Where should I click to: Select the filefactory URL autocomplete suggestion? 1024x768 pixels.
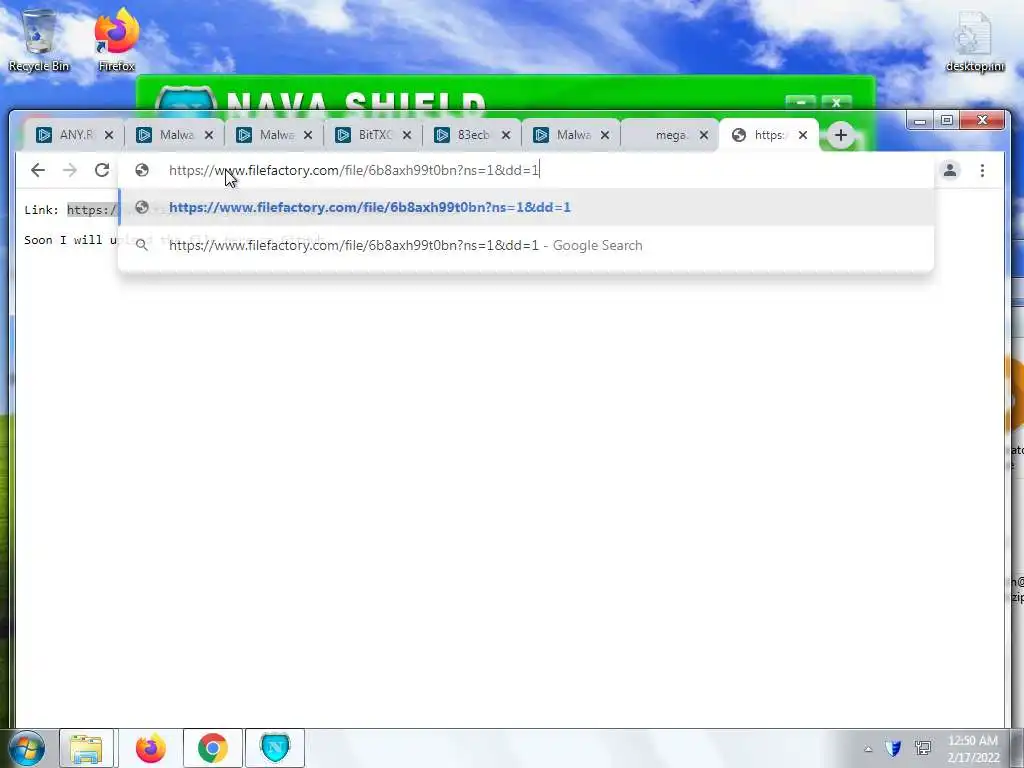[x=526, y=208]
